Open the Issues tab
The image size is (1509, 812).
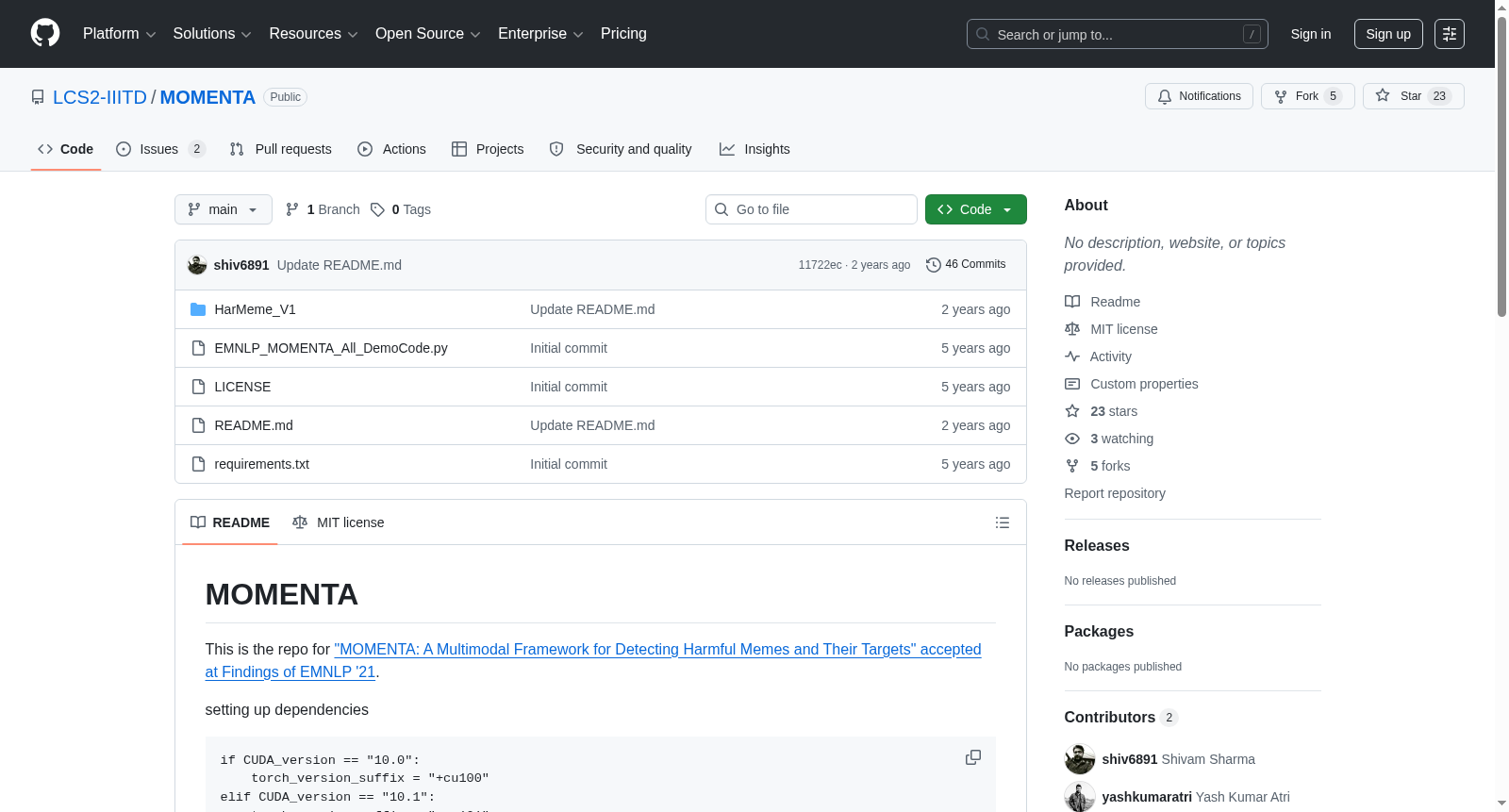click(x=160, y=149)
